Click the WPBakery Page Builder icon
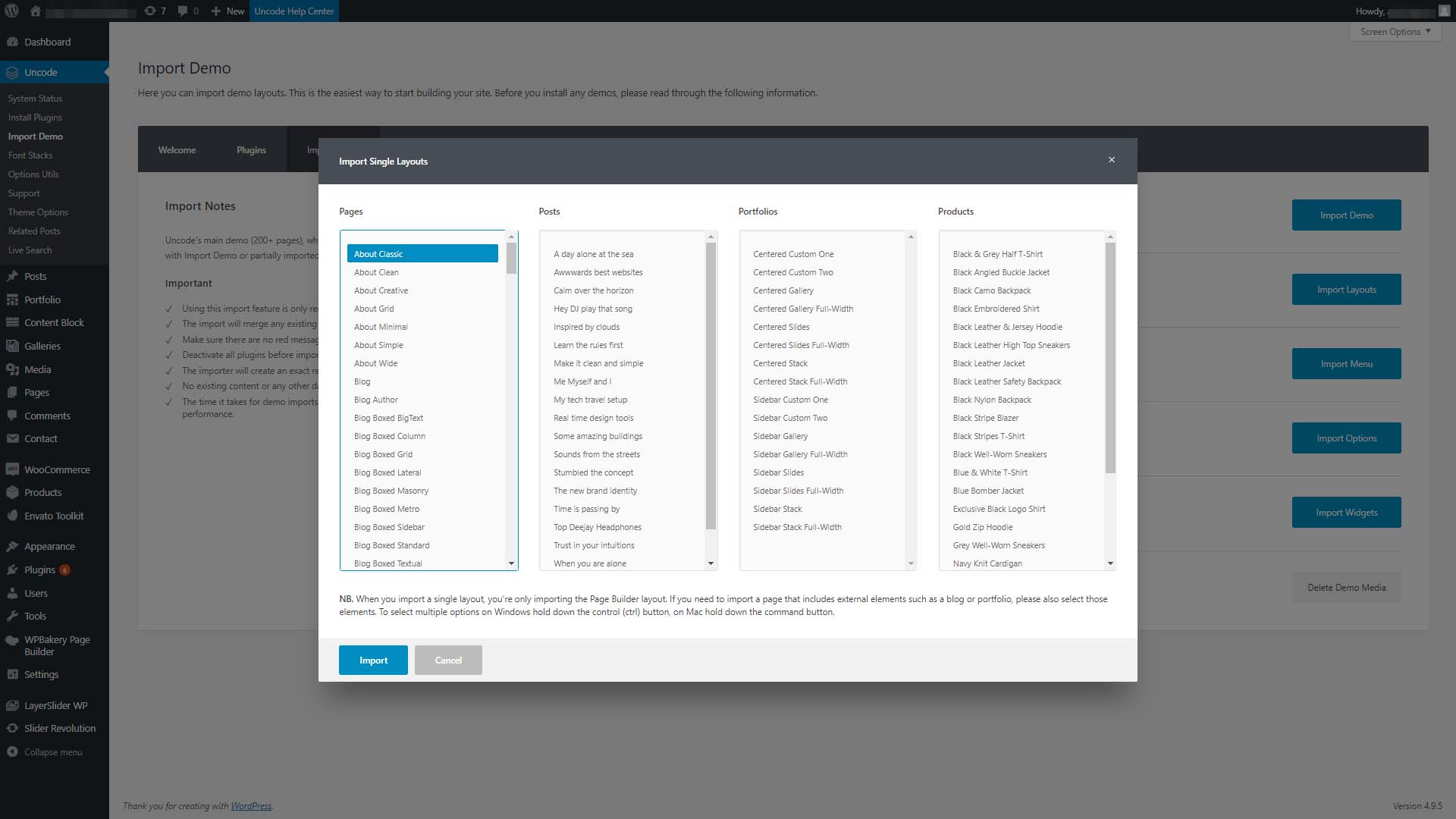Viewport: 1456px width, 819px height. [12, 638]
